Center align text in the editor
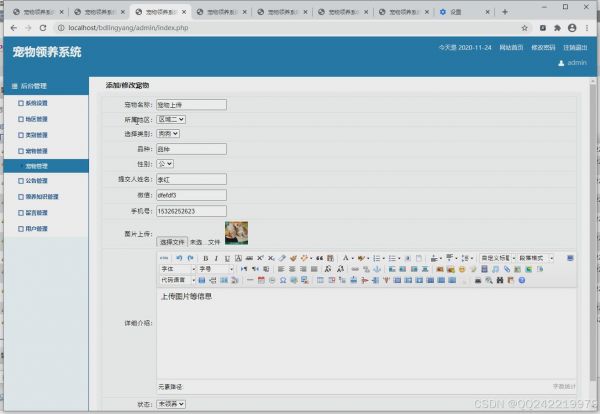Image resolution: width=600 pixels, height=414 pixels. point(292,269)
